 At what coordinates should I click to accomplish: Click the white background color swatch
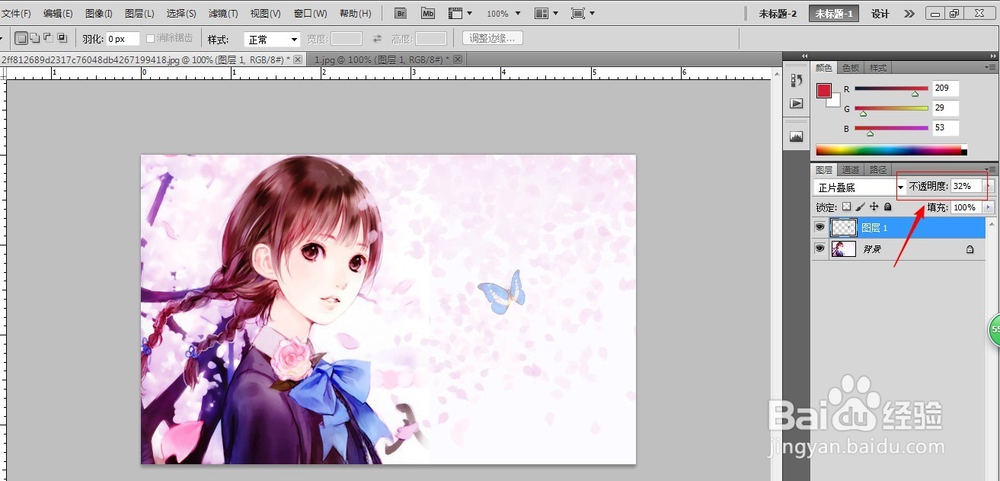pyautogui.click(x=834, y=101)
